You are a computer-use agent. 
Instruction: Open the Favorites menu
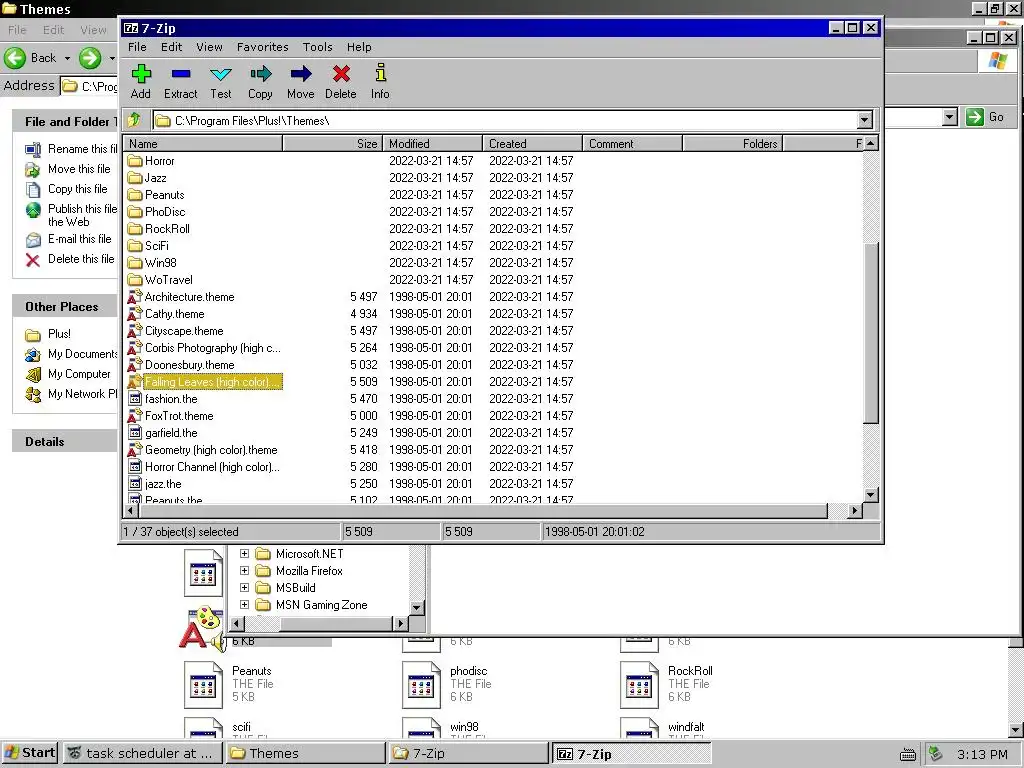click(x=263, y=47)
